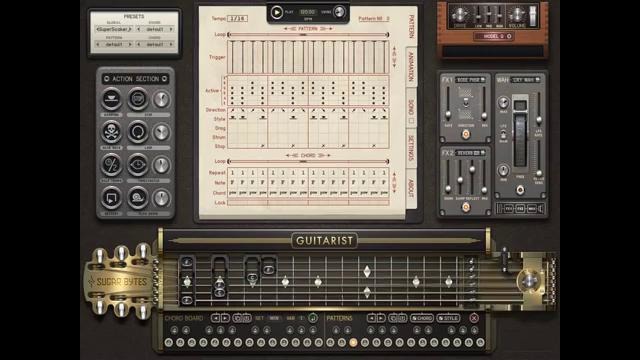Click the snail Slow Down action button

tap(138, 198)
